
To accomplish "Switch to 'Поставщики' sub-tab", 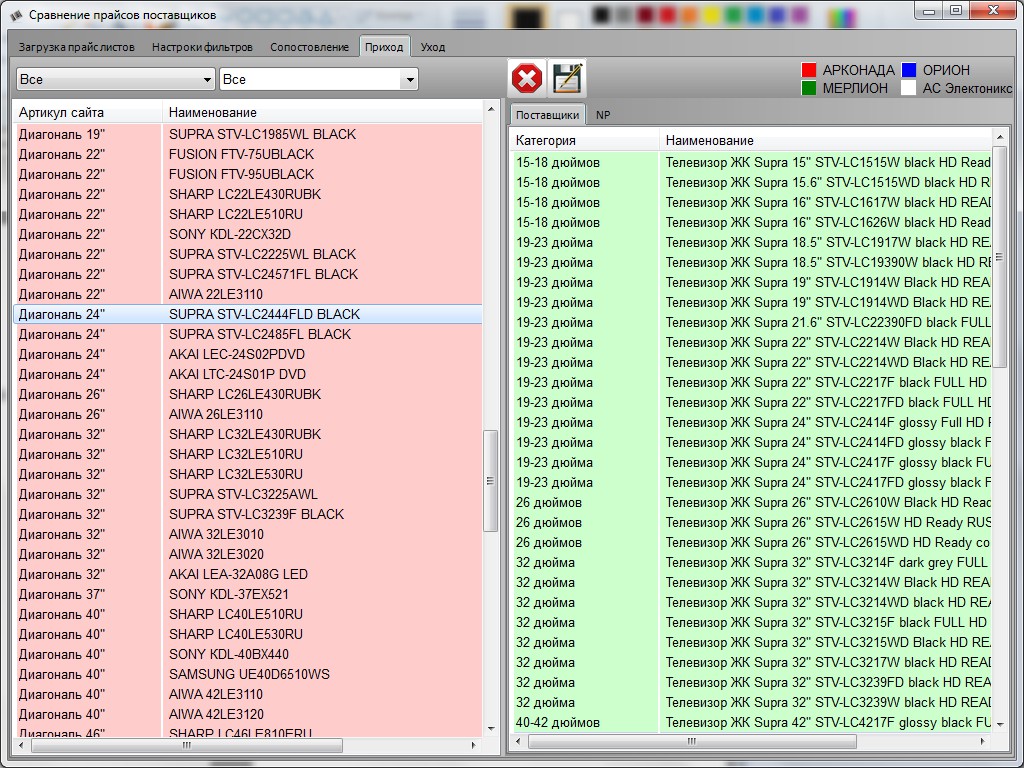I will tap(547, 115).
